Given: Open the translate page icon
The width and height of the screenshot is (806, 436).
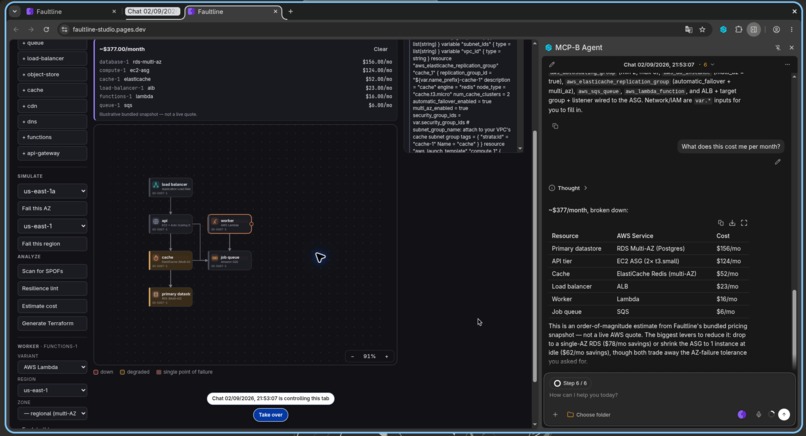Looking at the screenshot, I should click(689, 30).
